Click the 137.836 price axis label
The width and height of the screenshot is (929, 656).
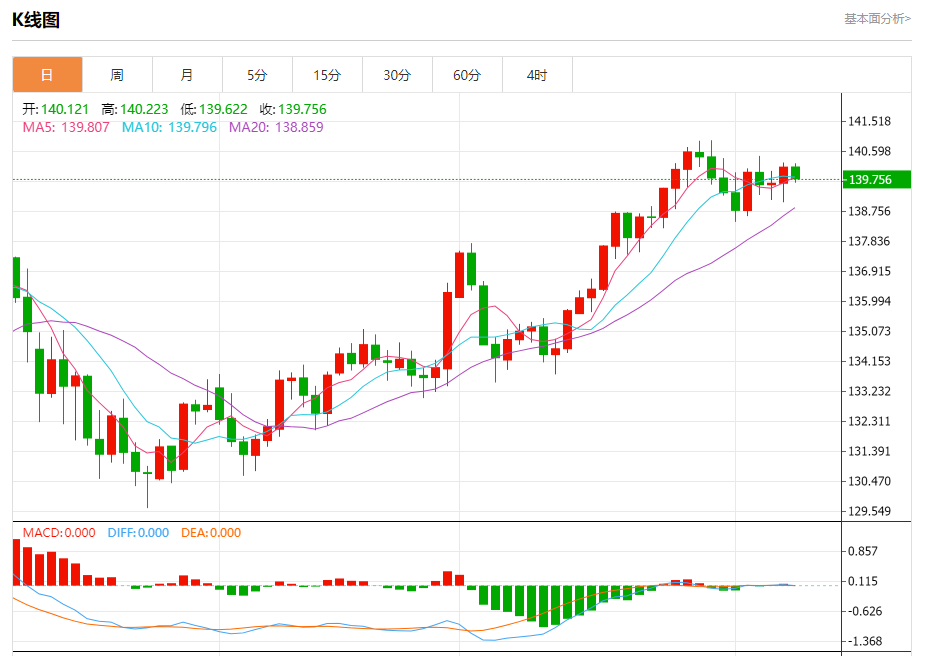pos(869,241)
